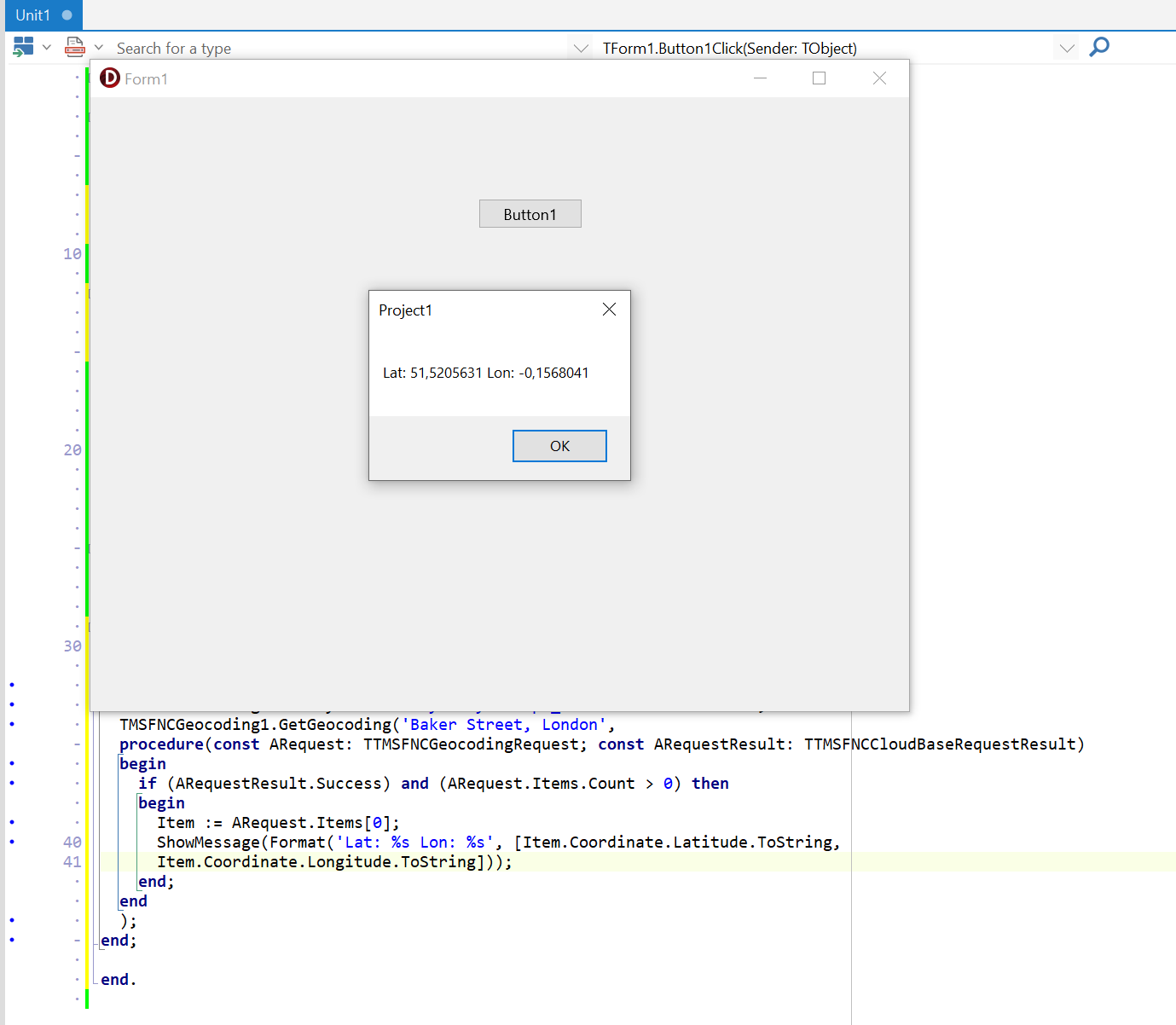The width and height of the screenshot is (1176, 1025).
Task: Expand the type list dropdown chevron
Action: click(581, 49)
